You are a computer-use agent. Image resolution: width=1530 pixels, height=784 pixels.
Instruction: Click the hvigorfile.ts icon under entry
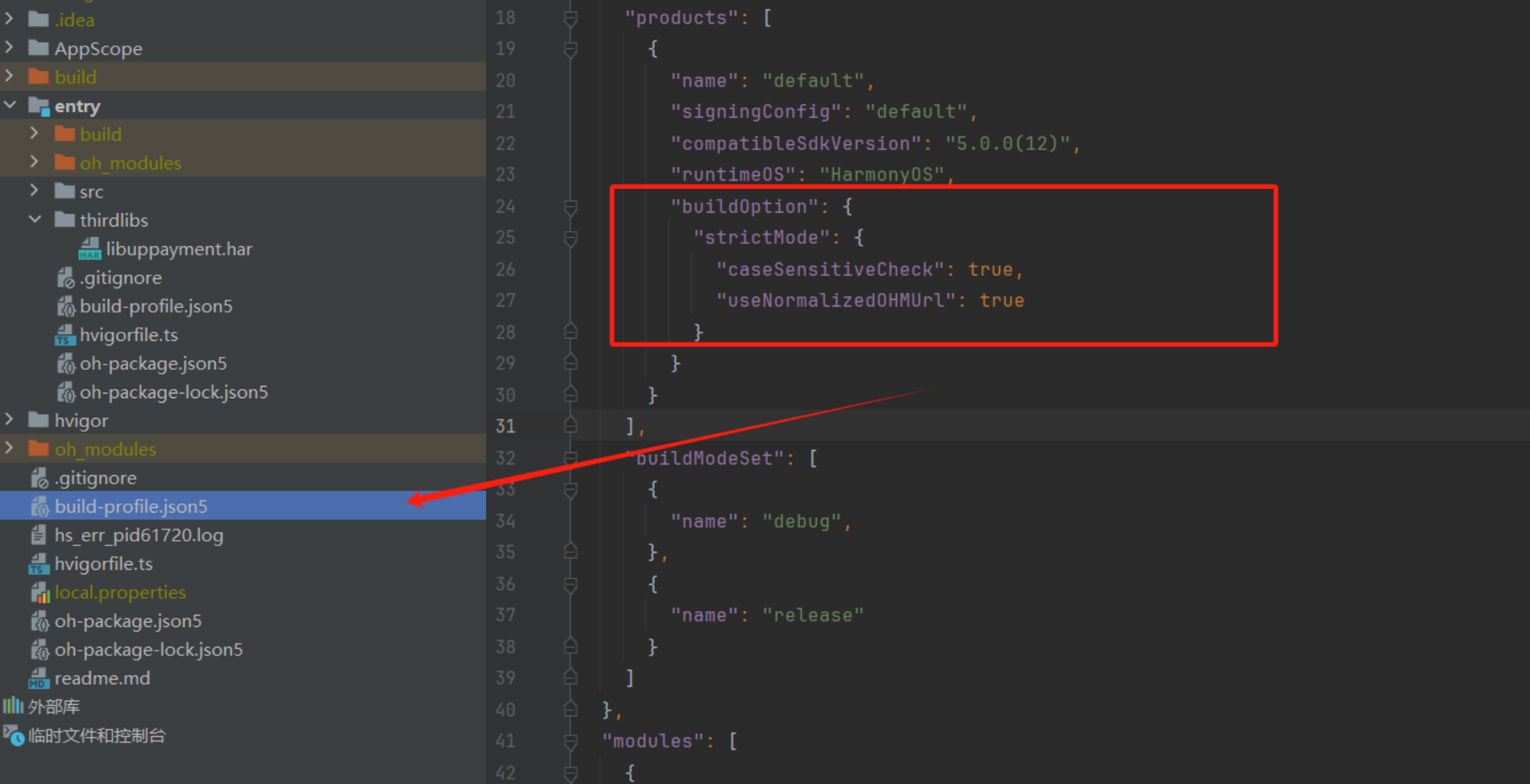65,336
